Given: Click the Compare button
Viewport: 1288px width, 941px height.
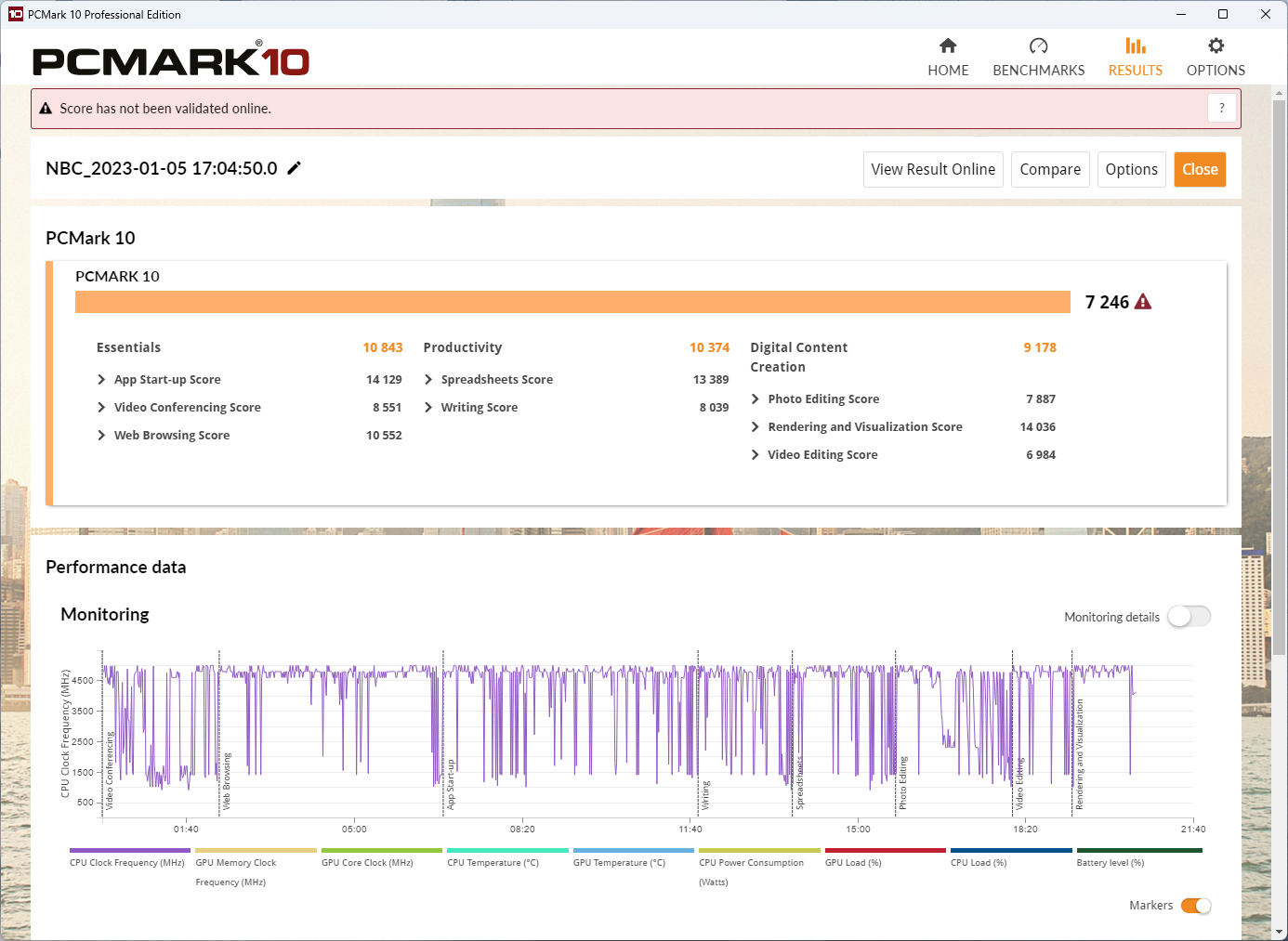Looking at the screenshot, I should [1050, 169].
